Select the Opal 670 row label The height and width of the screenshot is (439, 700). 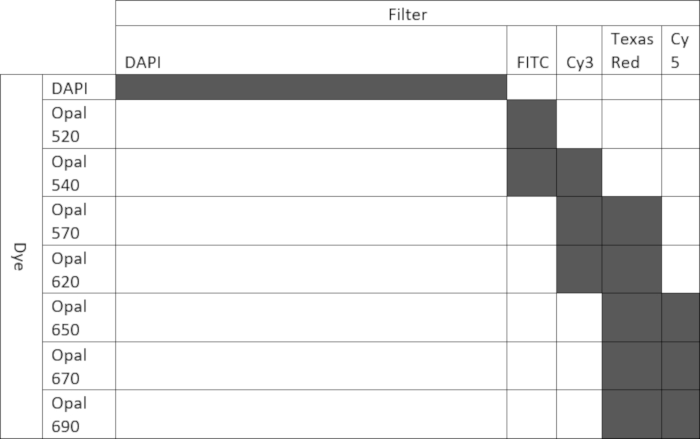coord(78,366)
